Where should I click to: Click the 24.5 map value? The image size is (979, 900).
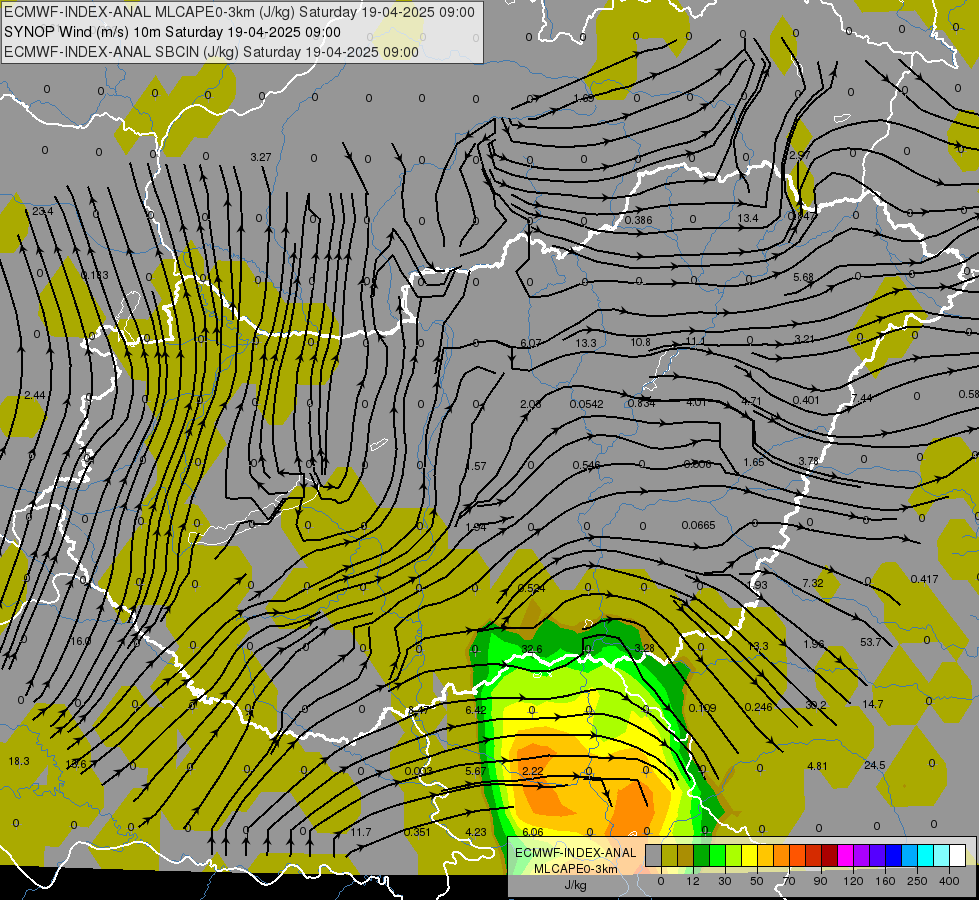pyautogui.click(x=875, y=765)
